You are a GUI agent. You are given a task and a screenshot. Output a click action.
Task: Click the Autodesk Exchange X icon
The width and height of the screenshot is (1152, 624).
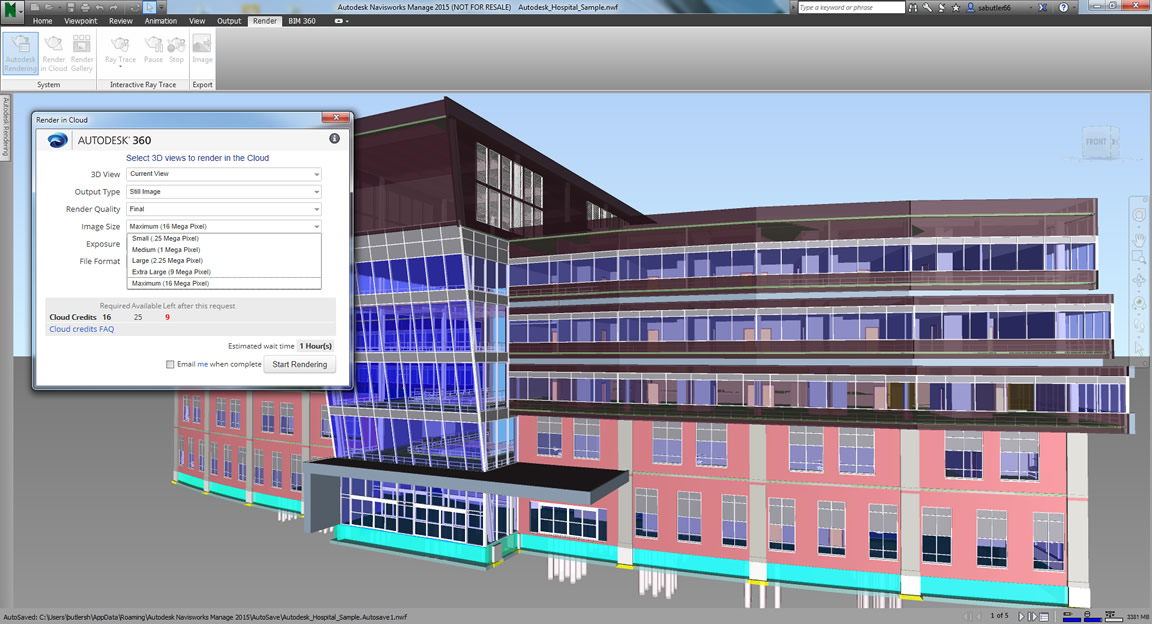tap(1043, 7)
